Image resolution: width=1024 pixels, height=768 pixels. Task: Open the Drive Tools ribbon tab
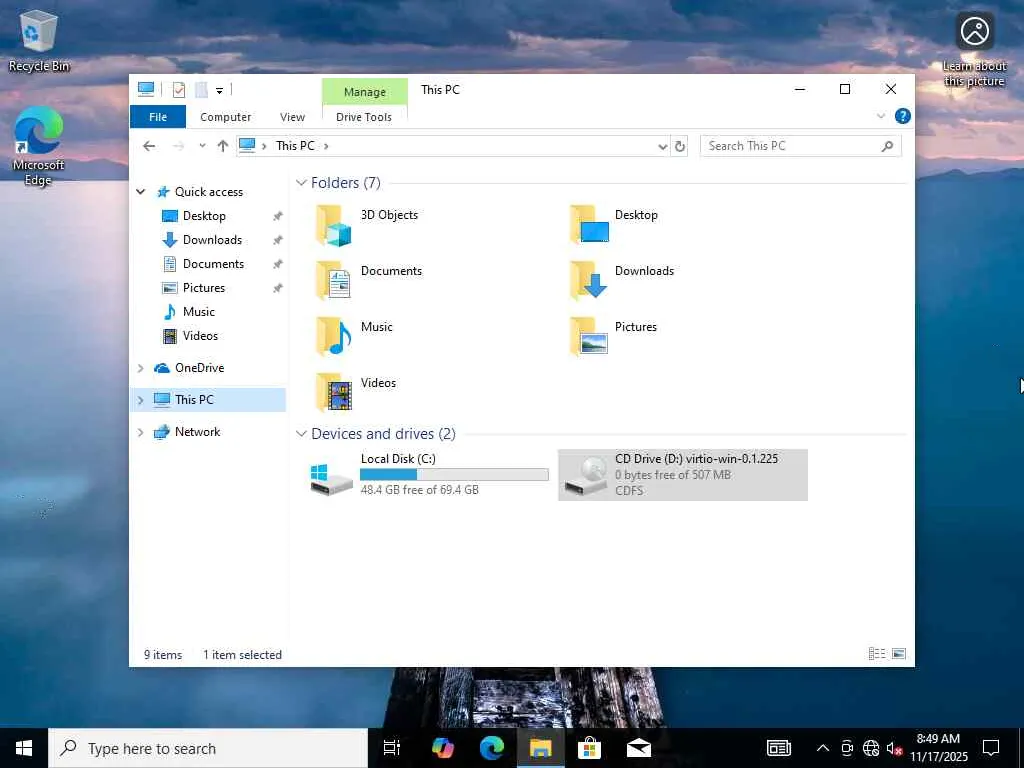(364, 117)
